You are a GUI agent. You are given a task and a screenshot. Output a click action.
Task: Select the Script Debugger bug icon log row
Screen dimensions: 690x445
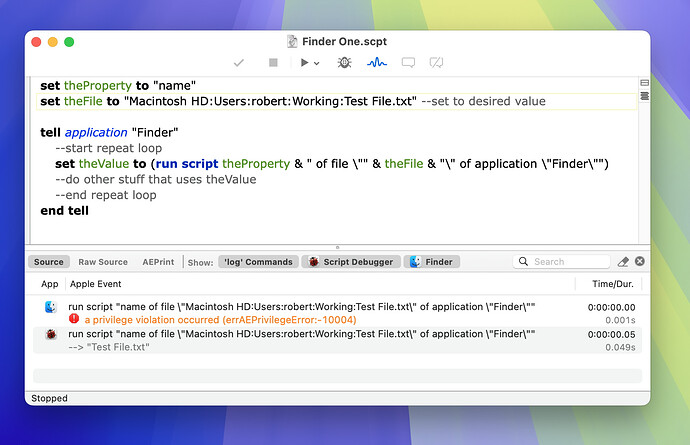coord(51,334)
